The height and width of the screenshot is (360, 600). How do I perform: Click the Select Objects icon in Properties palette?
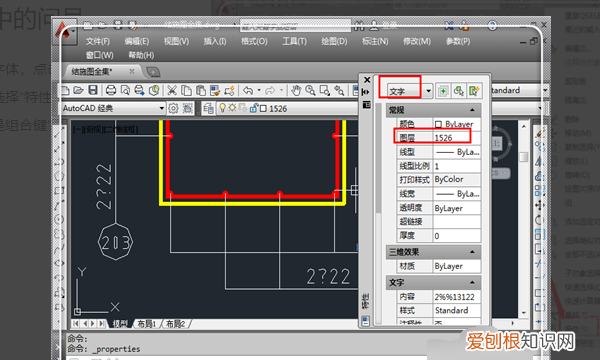click(458, 91)
